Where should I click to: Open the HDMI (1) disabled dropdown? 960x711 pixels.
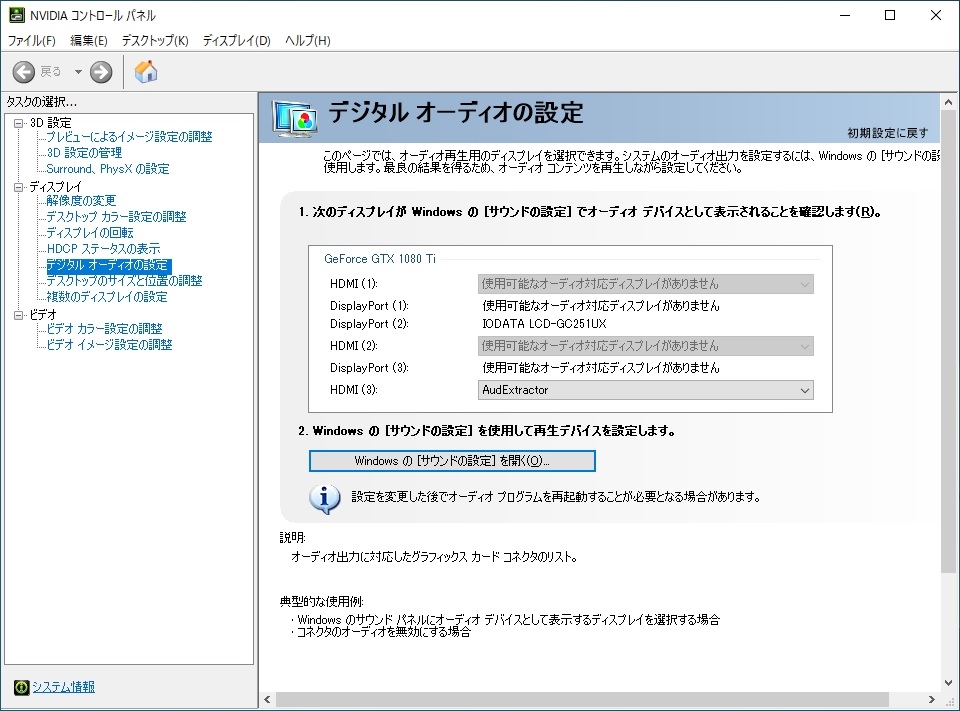[x=645, y=284]
